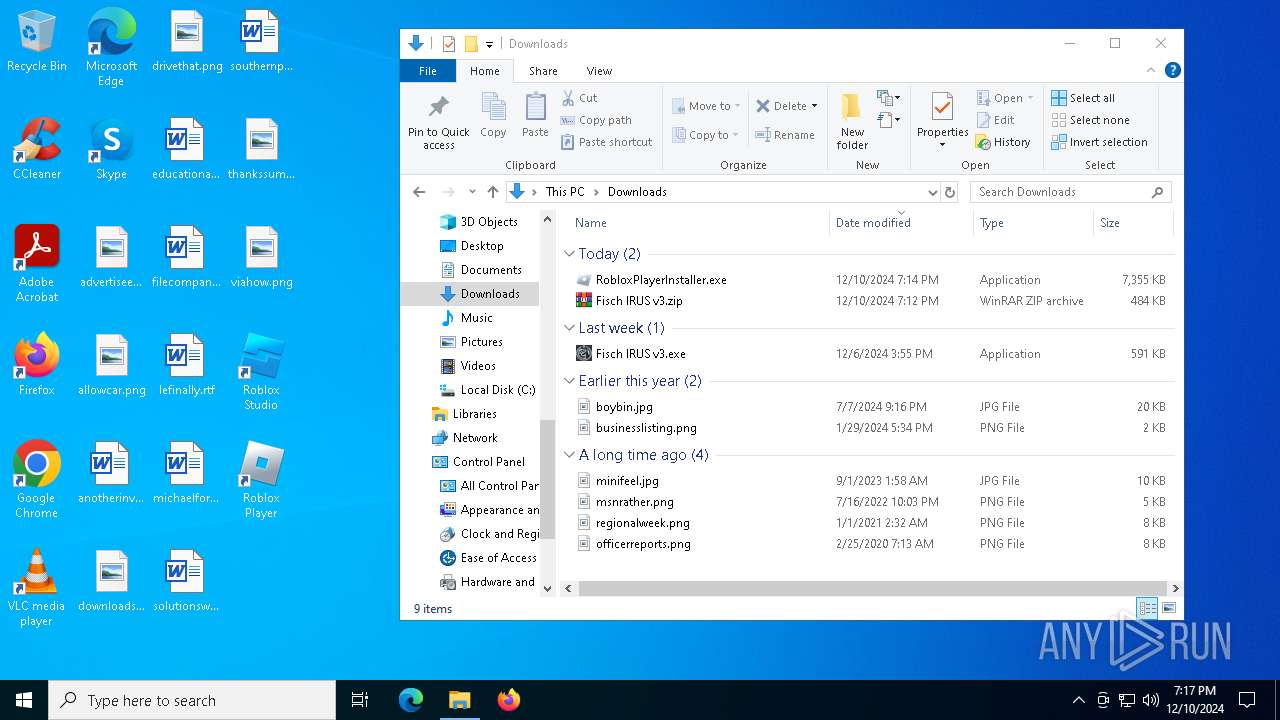Customize Quick Access Toolbar dropdown
This screenshot has height=720, width=1280.
(x=489, y=44)
